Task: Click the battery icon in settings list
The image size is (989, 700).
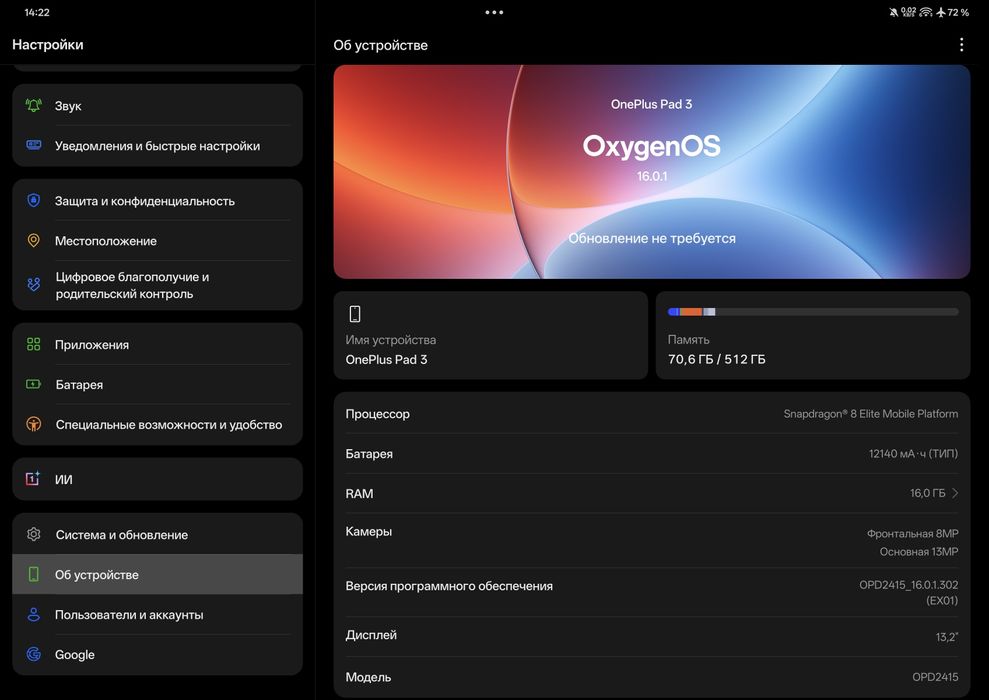Action: [x=33, y=384]
